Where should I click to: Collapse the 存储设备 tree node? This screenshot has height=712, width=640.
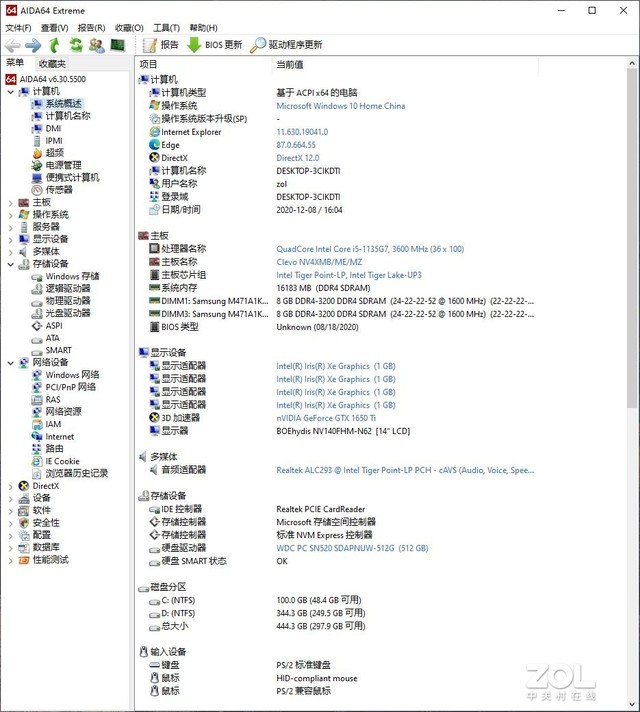click(10, 264)
